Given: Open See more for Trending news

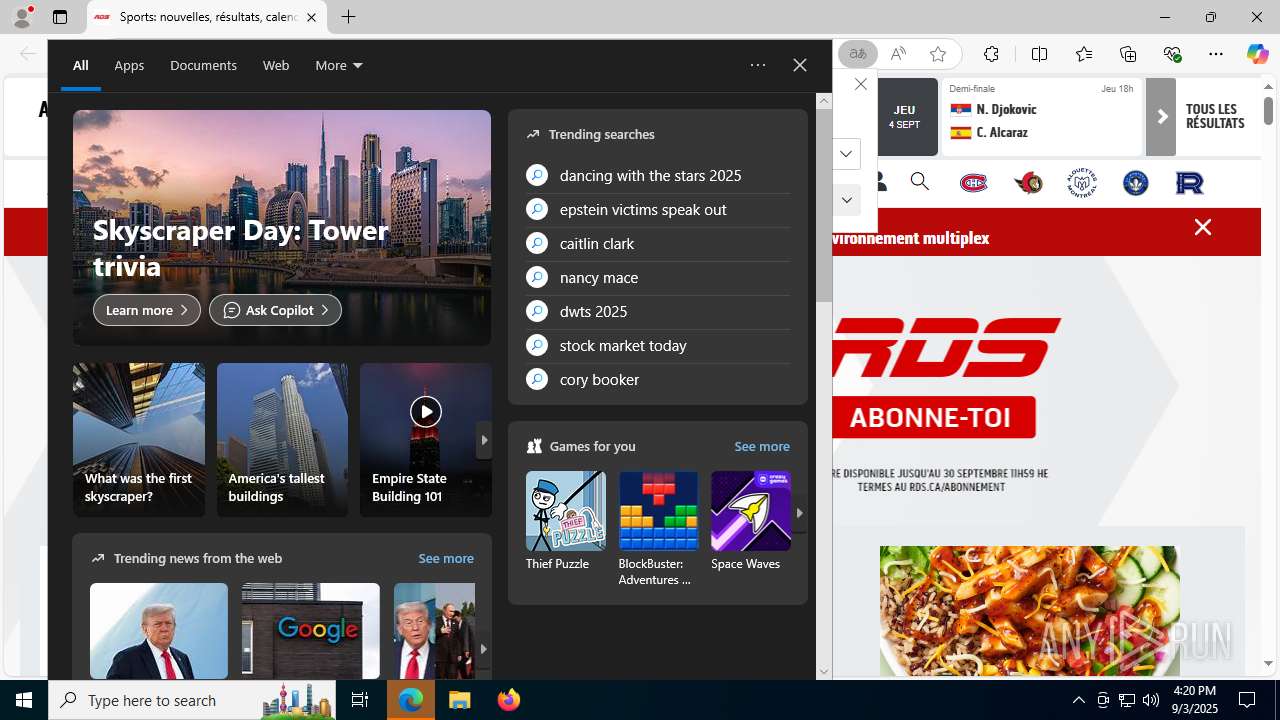Looking at the screenshot, I should (446, 558).
